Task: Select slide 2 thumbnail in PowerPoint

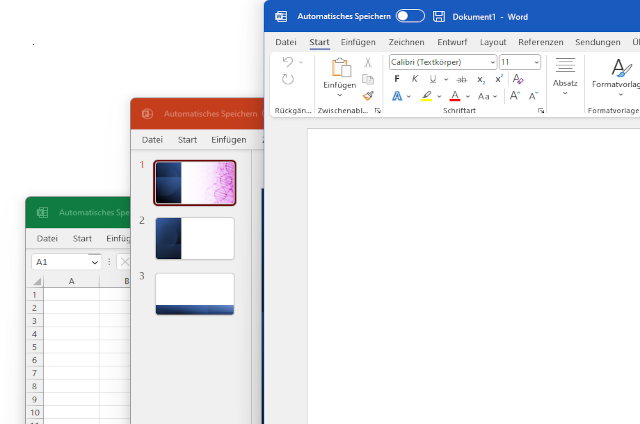Action: 195,238
